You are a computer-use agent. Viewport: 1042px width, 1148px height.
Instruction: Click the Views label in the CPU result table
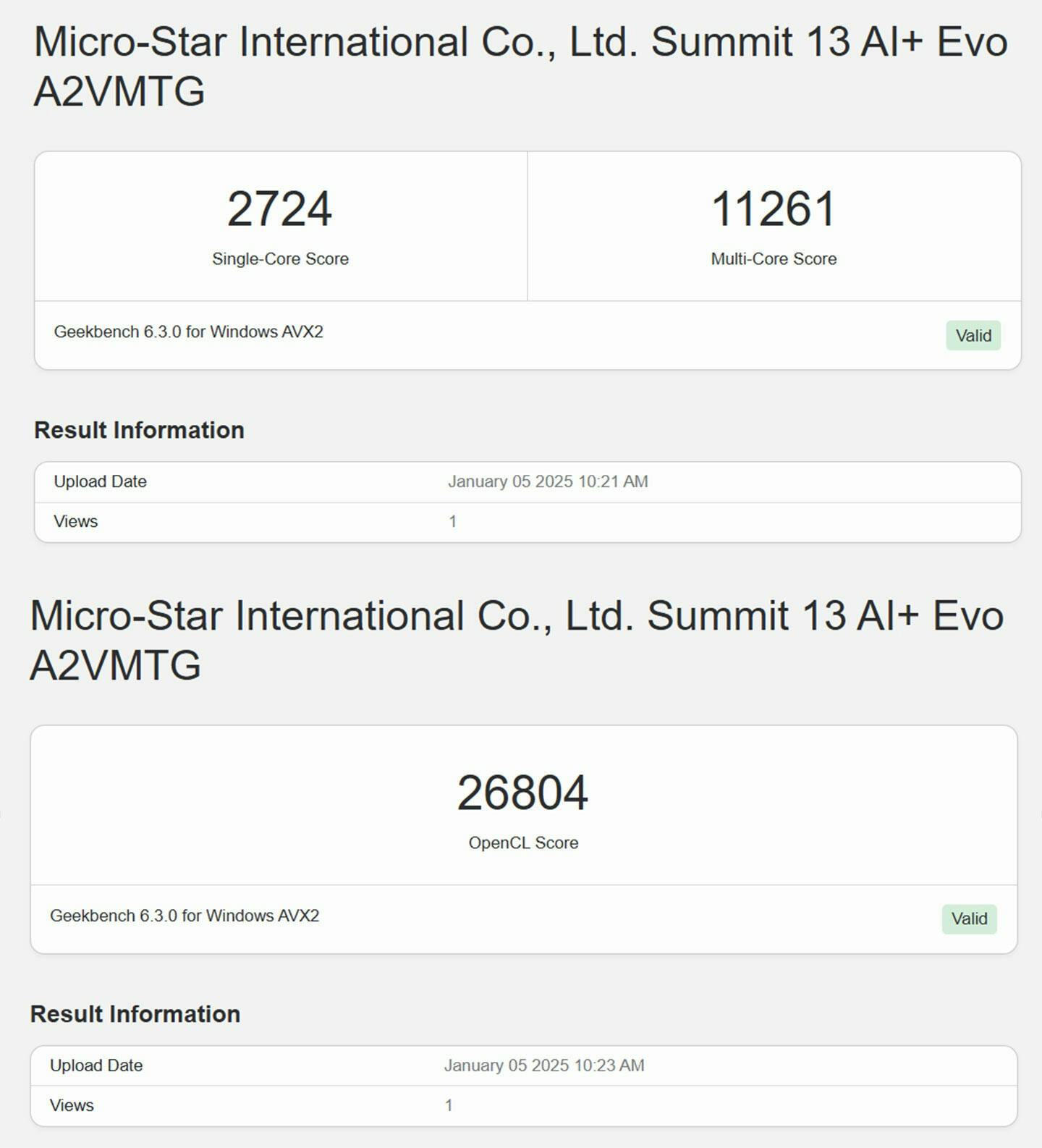[x=75, y=521]
